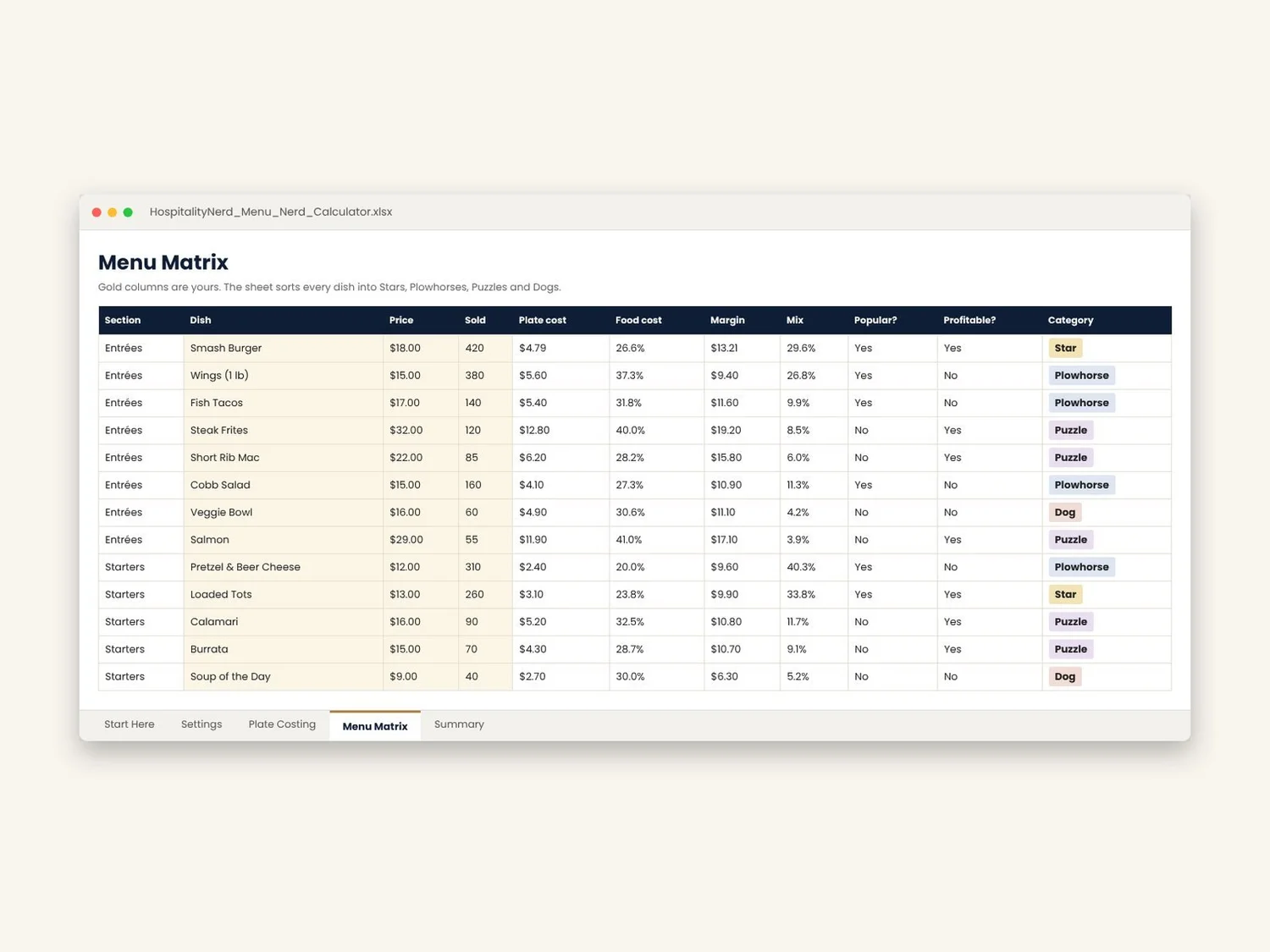
Task: Click the Dog badge for Soup of the Day
Action: point(1065,677)
